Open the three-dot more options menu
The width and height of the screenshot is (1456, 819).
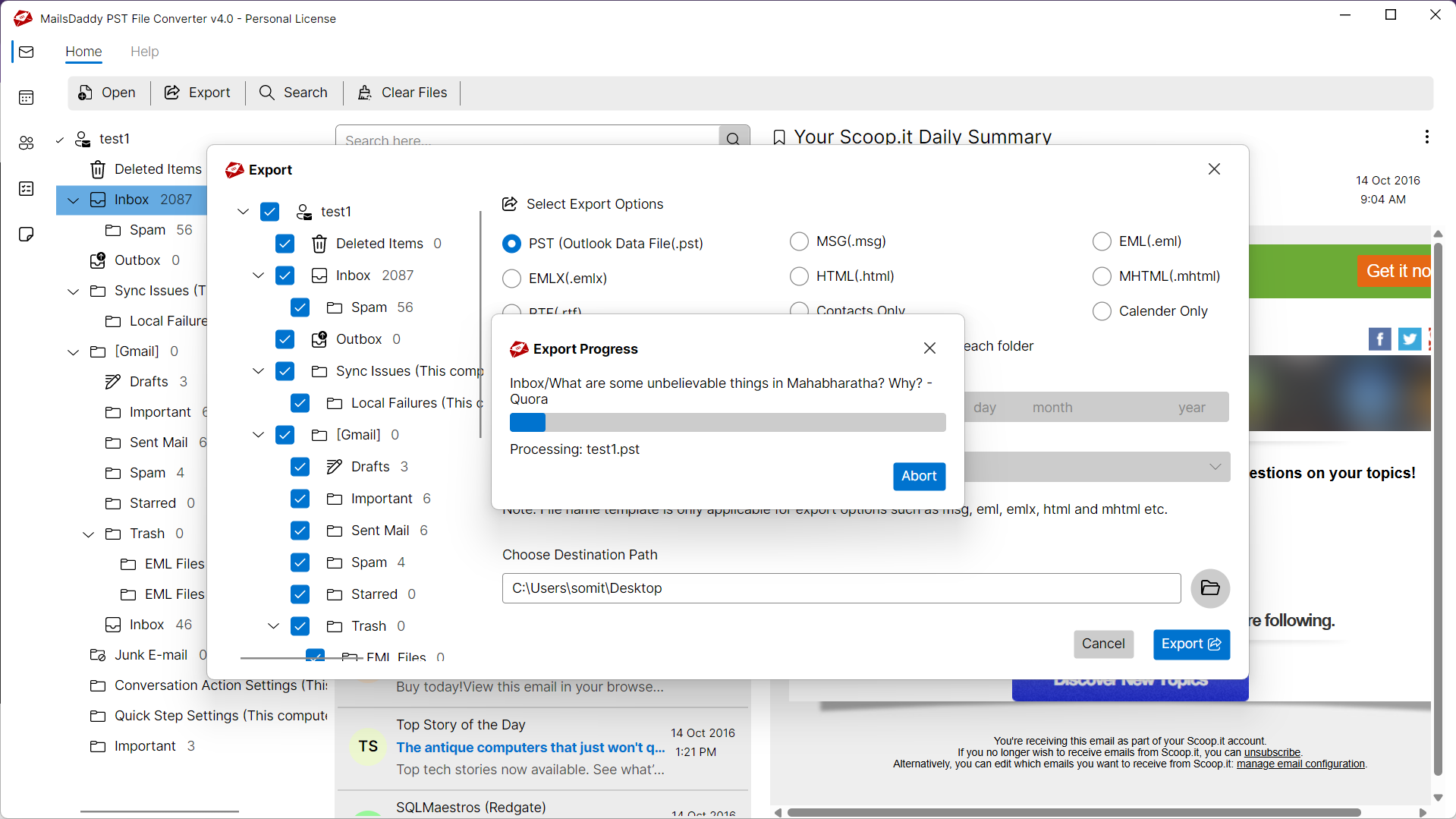pyautogui.click(x=1427, y=137)
